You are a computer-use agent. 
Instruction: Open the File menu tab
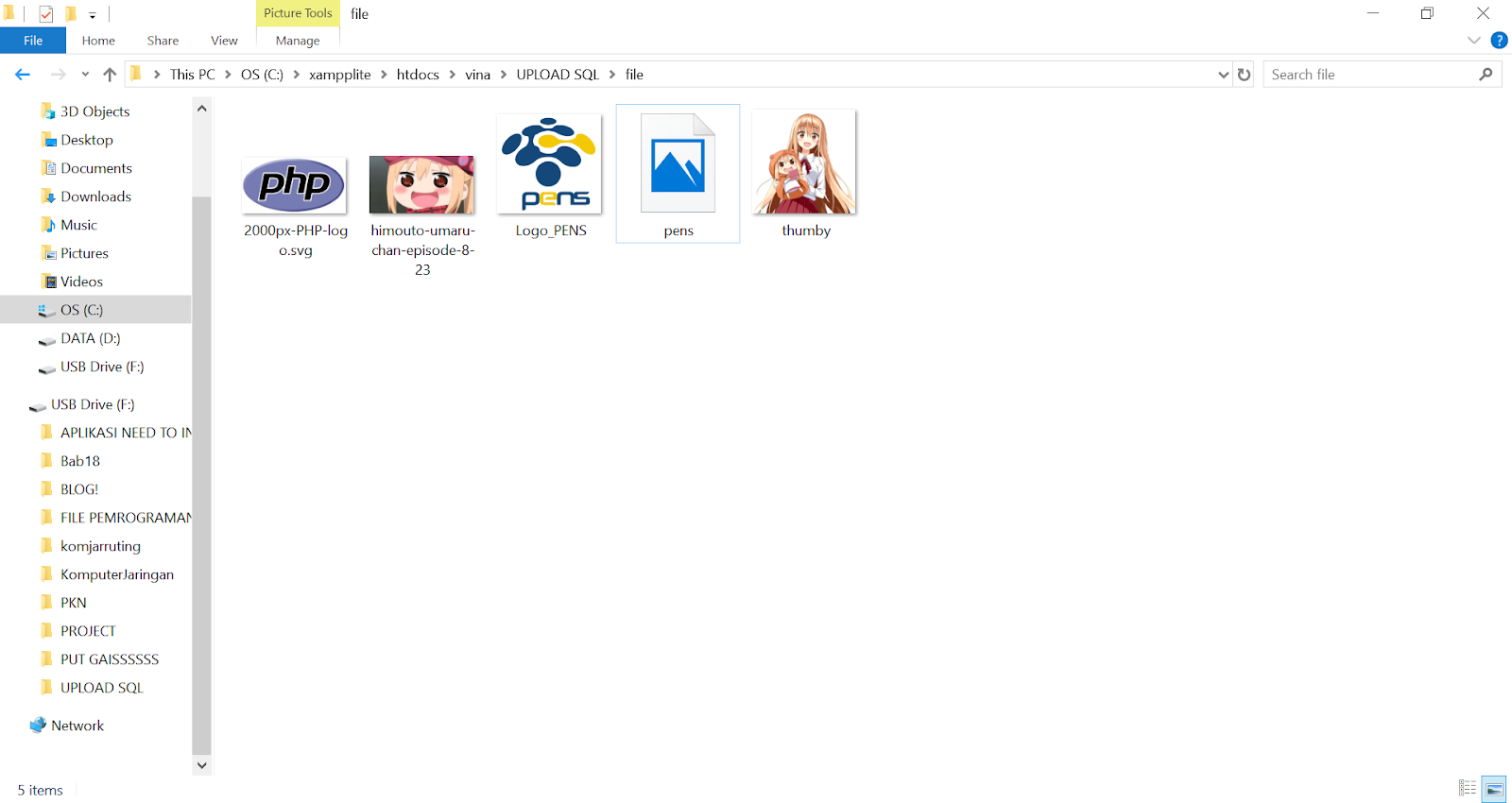[x=33, y=41]
